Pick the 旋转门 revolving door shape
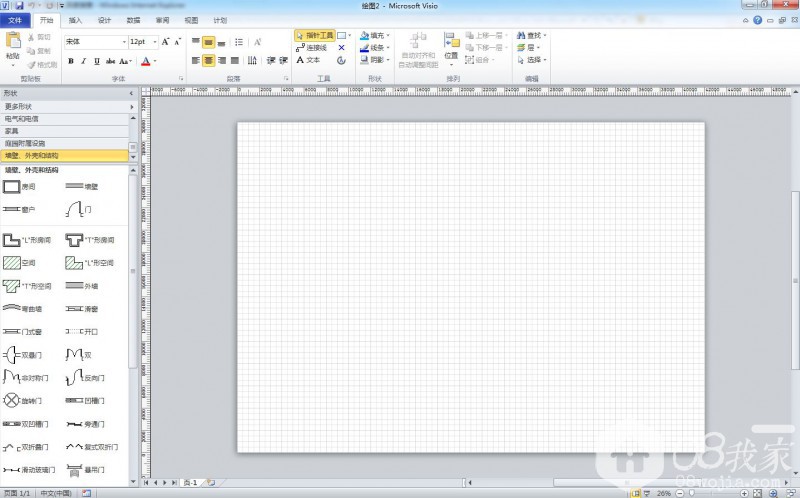800x498 pixels. point(12,401)
